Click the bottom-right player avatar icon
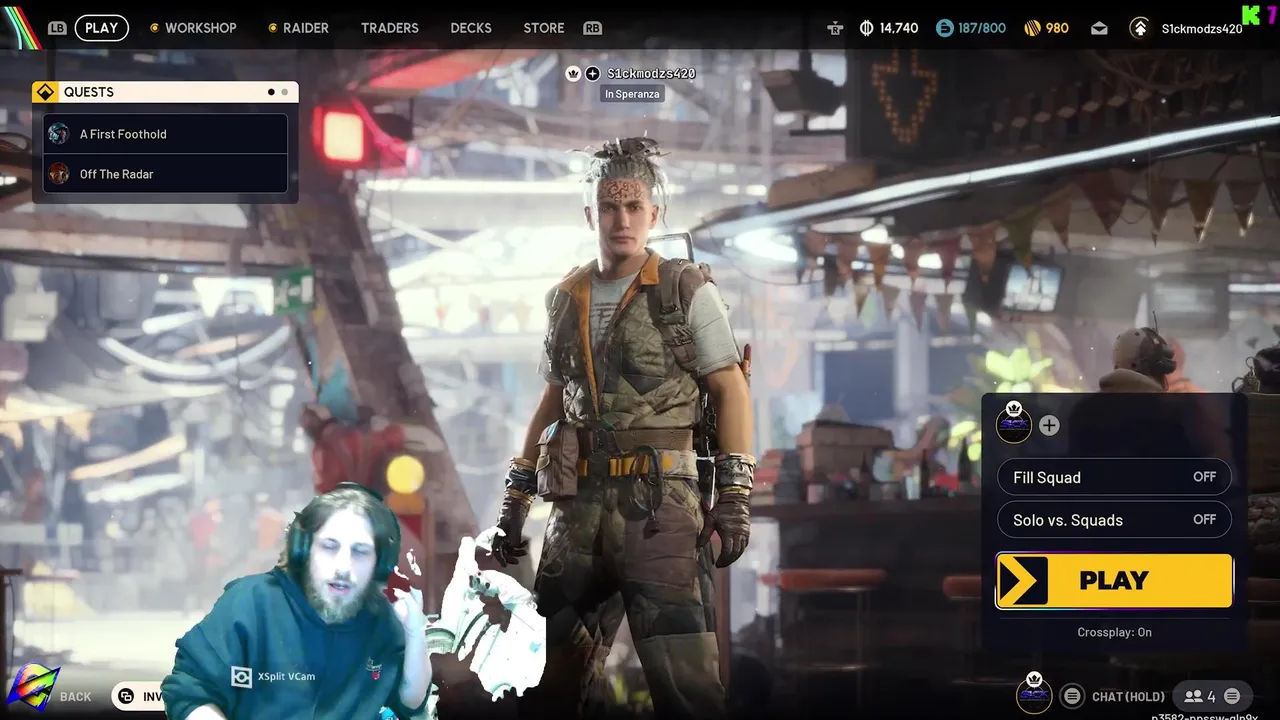 (x=1034, y=695)
